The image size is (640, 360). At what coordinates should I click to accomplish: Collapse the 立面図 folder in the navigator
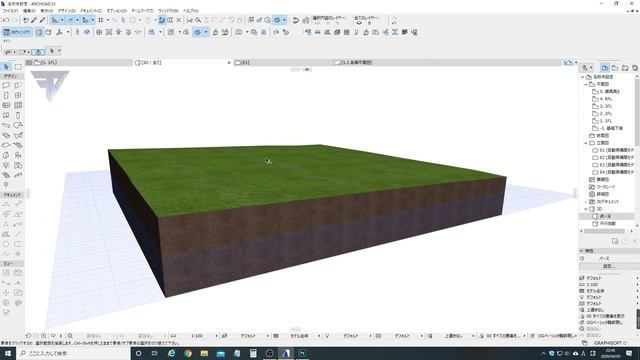[586, 143]
